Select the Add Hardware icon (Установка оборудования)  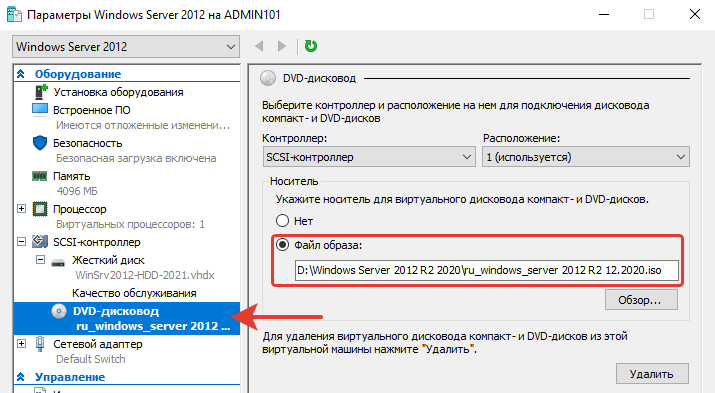(x=41, y=92)
